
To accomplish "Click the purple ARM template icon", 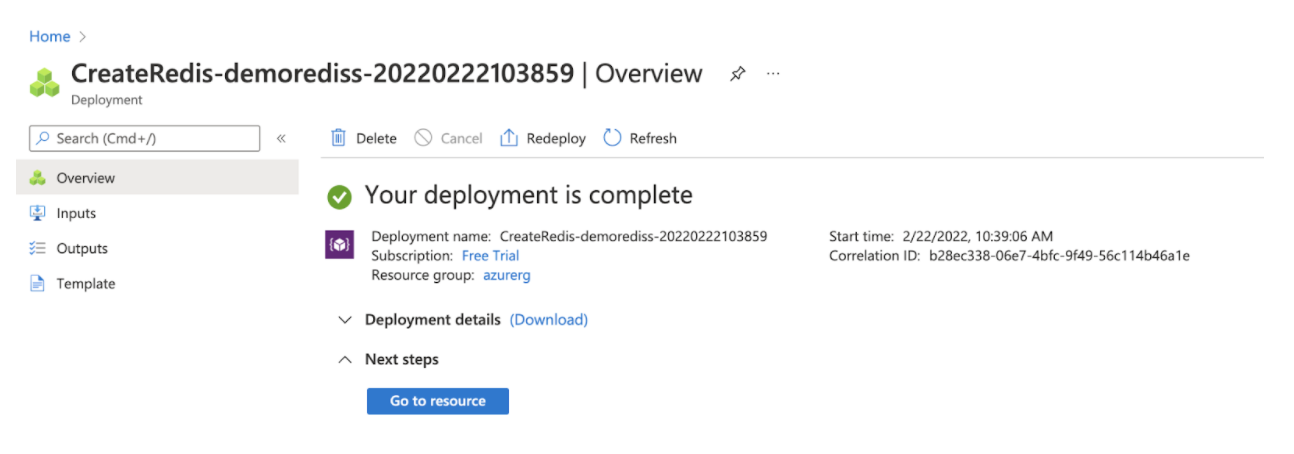I will click(x=340, y=244).
